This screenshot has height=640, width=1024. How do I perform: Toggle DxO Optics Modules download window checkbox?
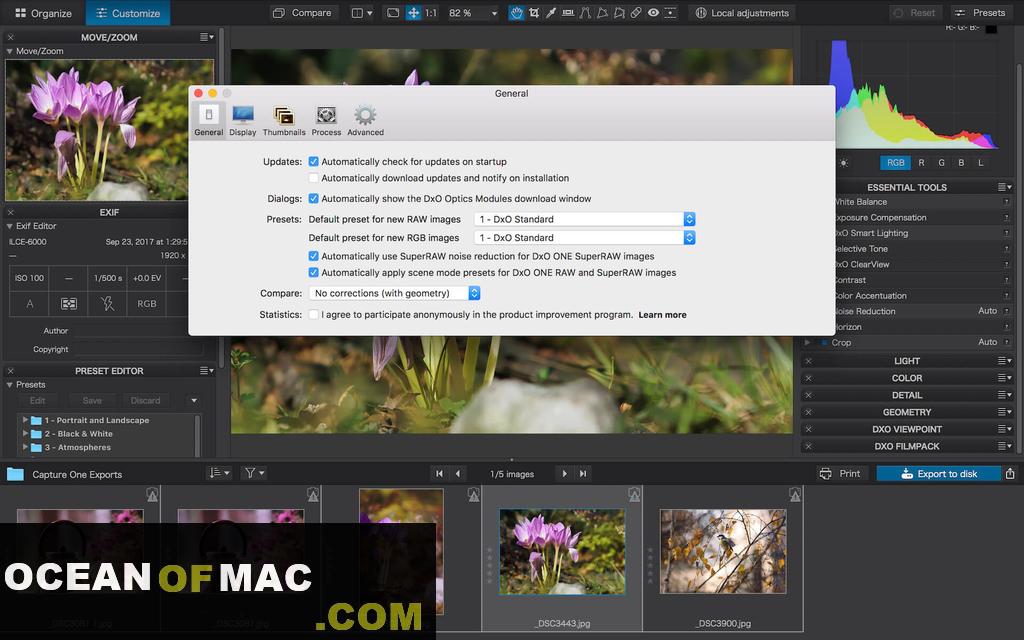(x=313, y=199)
